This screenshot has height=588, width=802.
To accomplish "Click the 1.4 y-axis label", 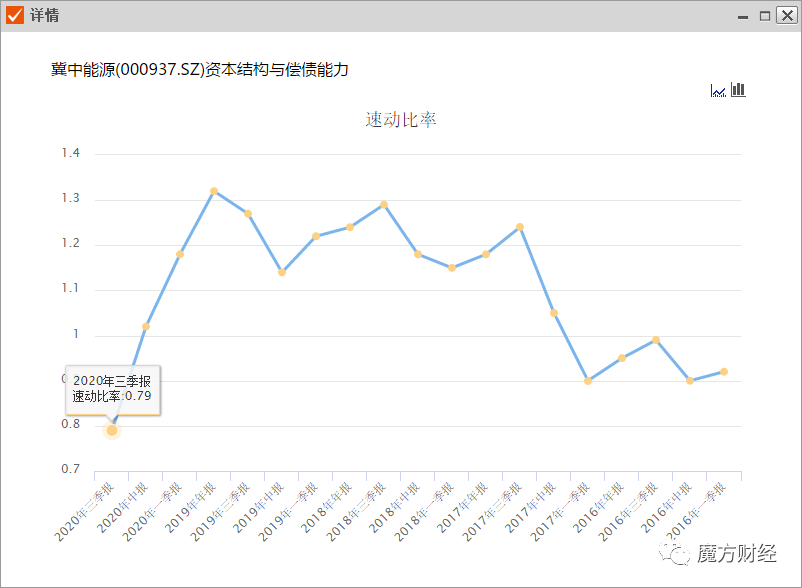I will click(x=71, y=153).
